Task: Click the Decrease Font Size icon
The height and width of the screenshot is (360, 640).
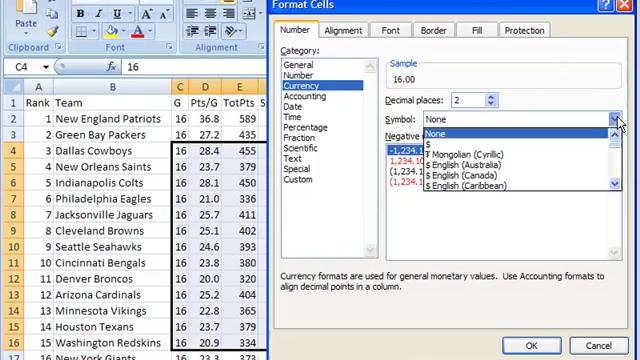Action: coord(164,15)
